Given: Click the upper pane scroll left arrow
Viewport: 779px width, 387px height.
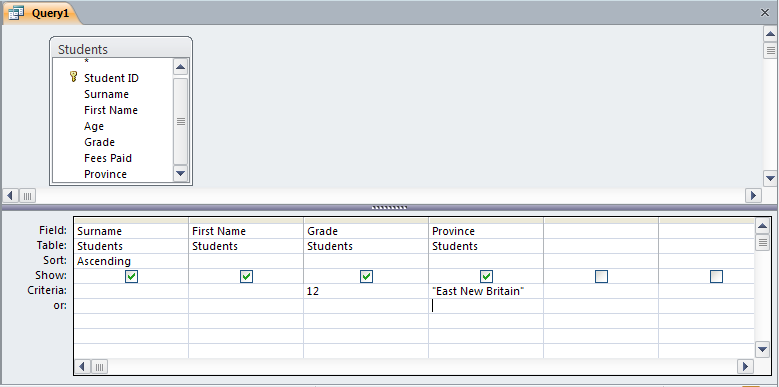Looking at the screenshot, I should (11, 195).
